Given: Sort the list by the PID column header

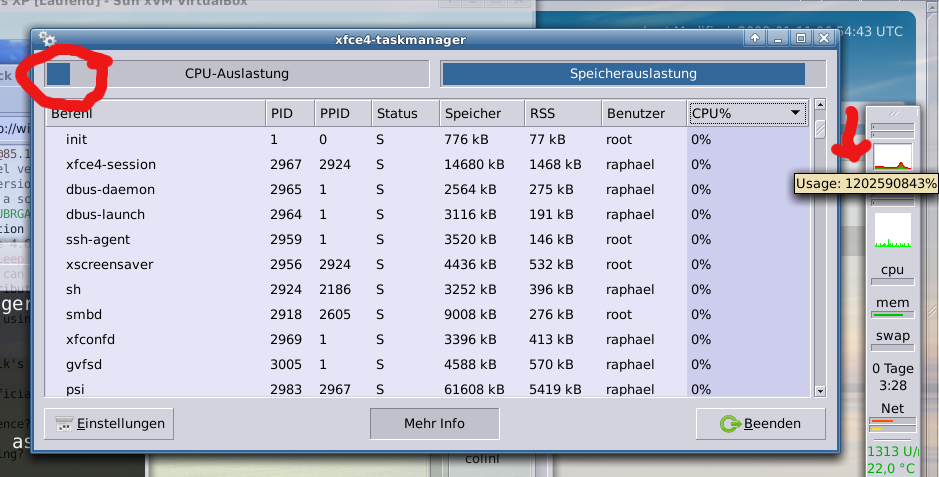Looking at the screenshot, I should click(x=288, y=113).
